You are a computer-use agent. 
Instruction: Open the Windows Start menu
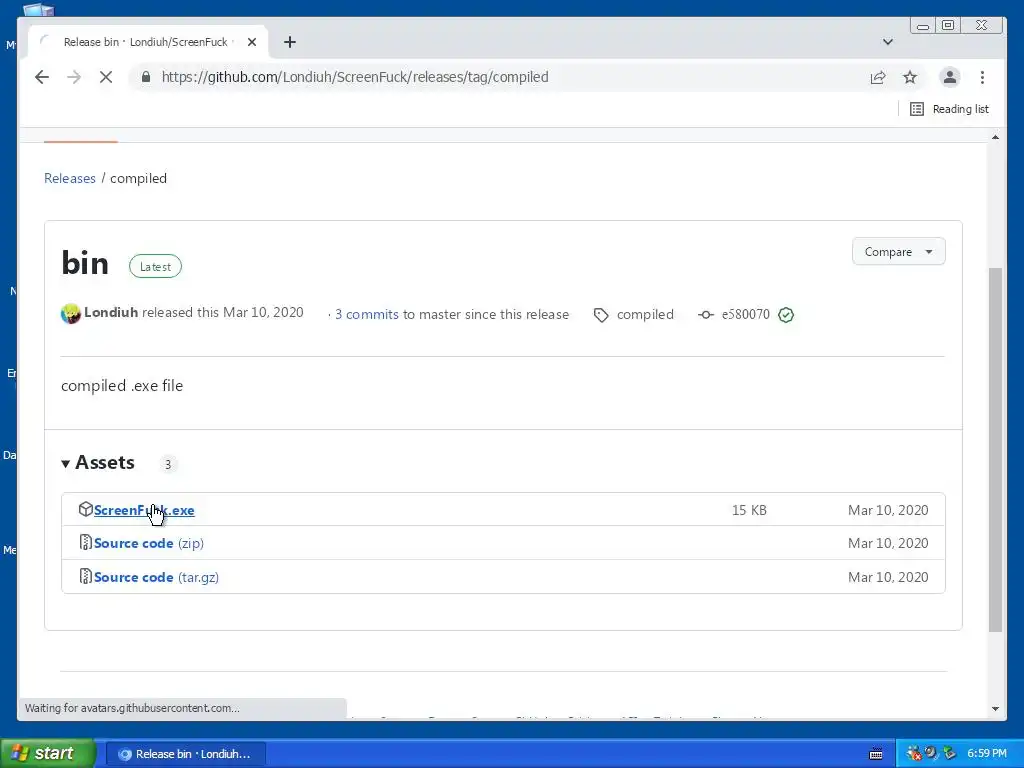[47, 753]
